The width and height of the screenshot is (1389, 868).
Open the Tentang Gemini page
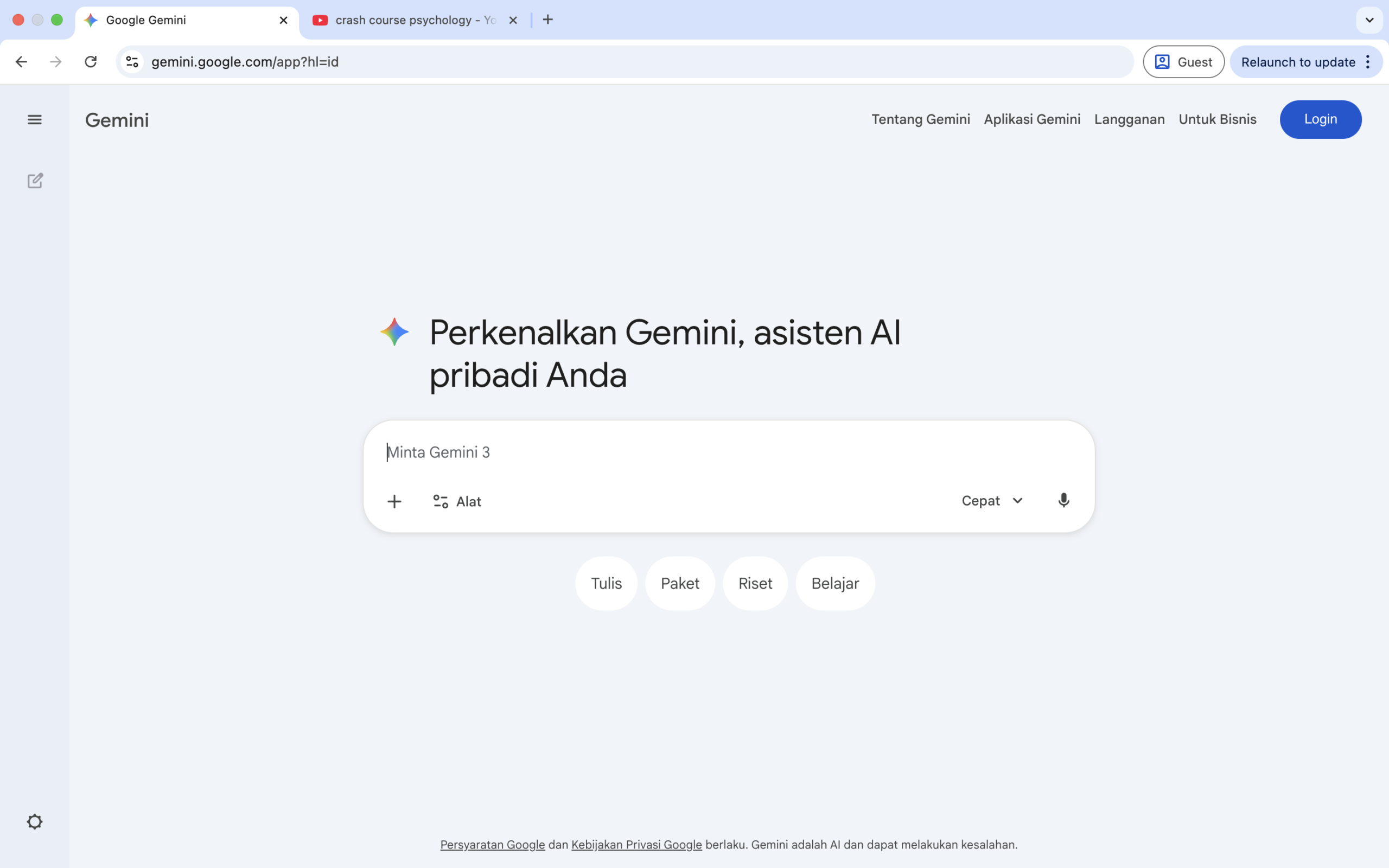[920, 119]
